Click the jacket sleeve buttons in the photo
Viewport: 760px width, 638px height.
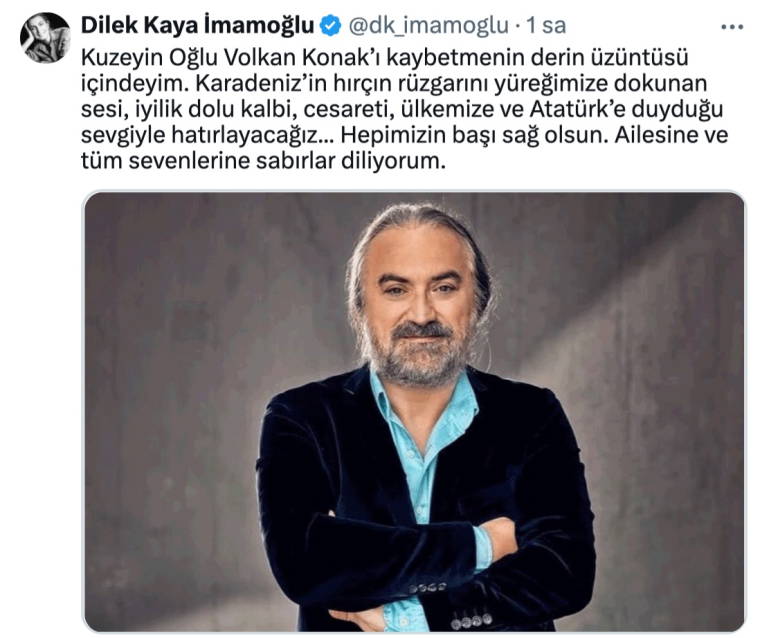[428, 588]
